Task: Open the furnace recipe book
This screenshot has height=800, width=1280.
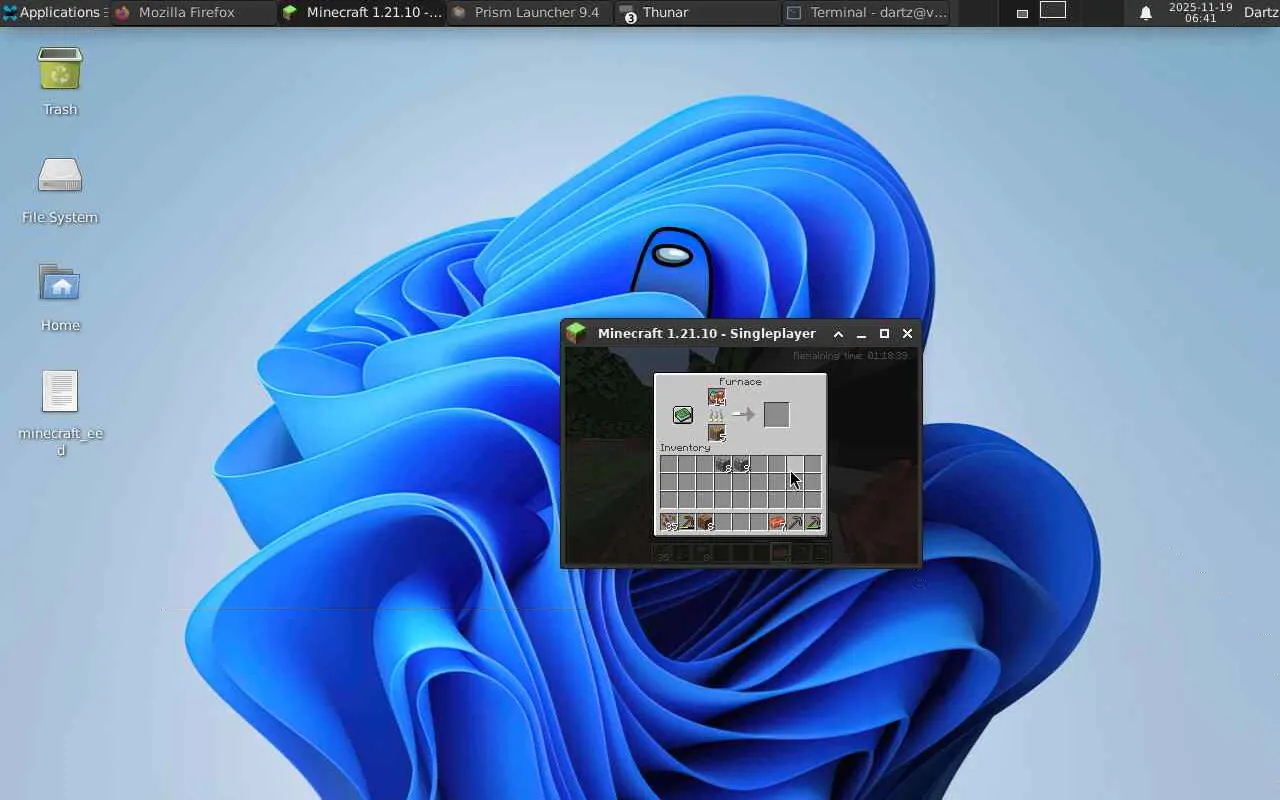Action: click(x=683, y=415)
